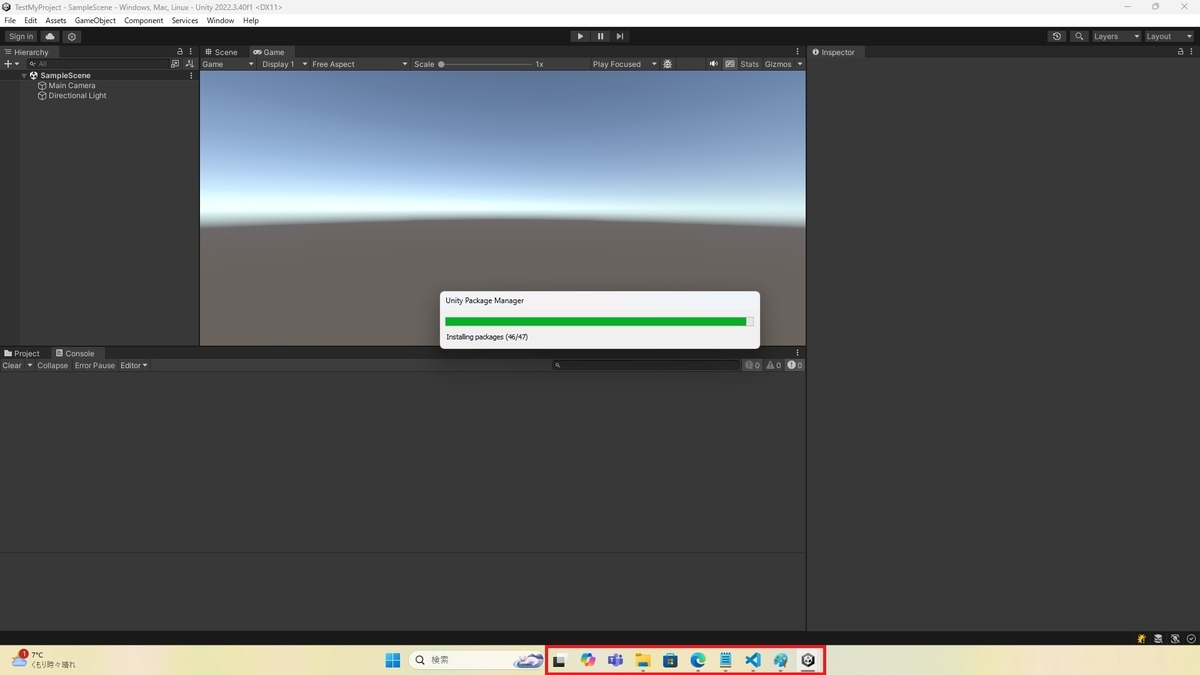
Task: Collapse the SampleScene hierarchy
Action: 25,75
